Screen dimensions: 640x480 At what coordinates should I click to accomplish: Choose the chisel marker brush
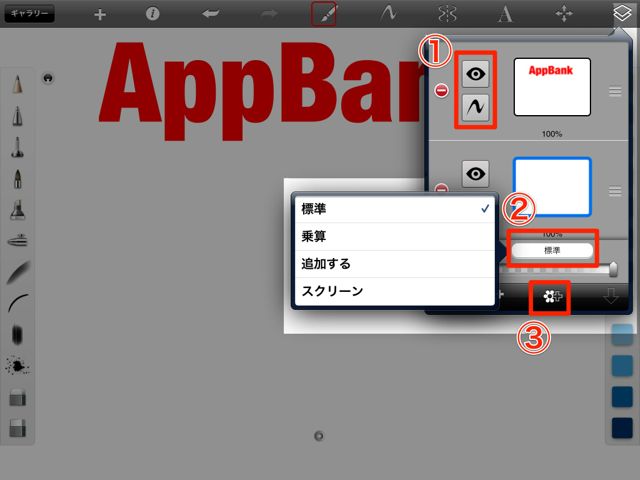[18, 210]
